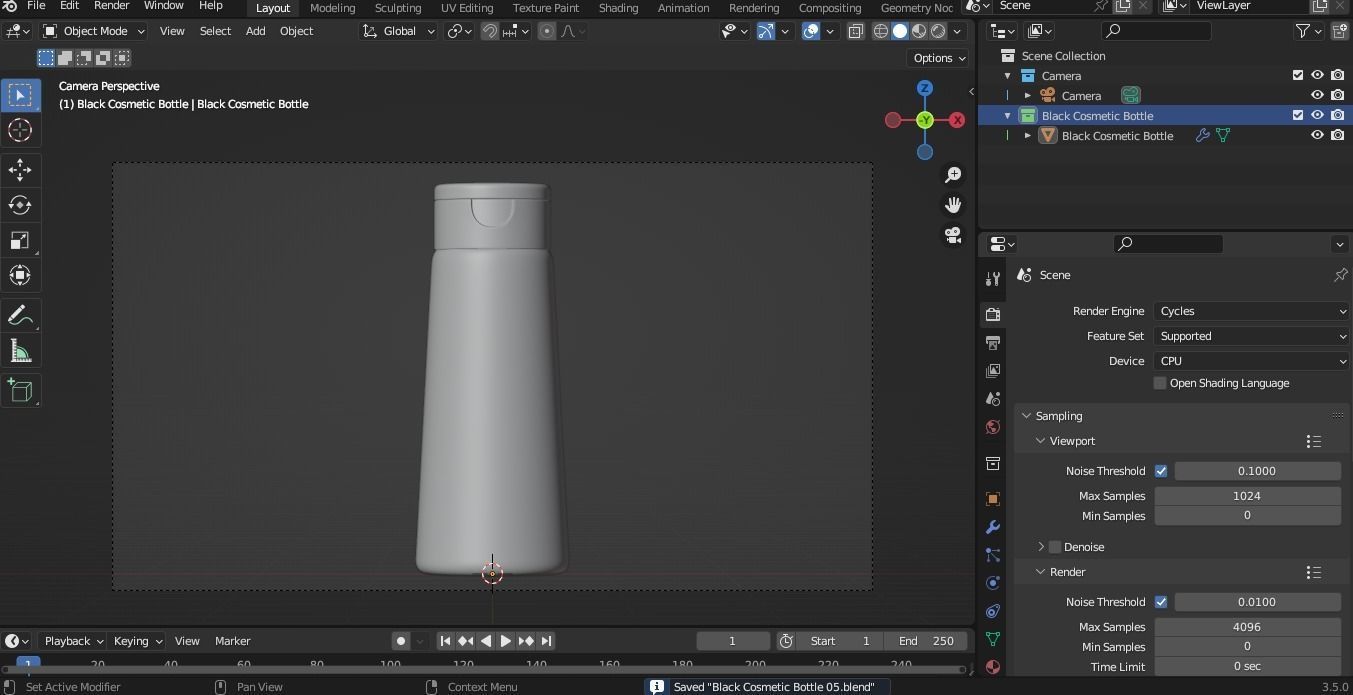Viewport: 1353px width, 695px height.
Task: Toggle the properties editor pin icon
Action: [1340, 275]
